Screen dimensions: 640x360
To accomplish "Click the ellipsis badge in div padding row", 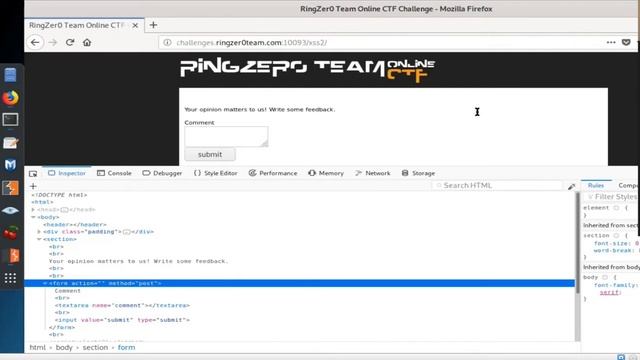I will (x=127, y=232).
